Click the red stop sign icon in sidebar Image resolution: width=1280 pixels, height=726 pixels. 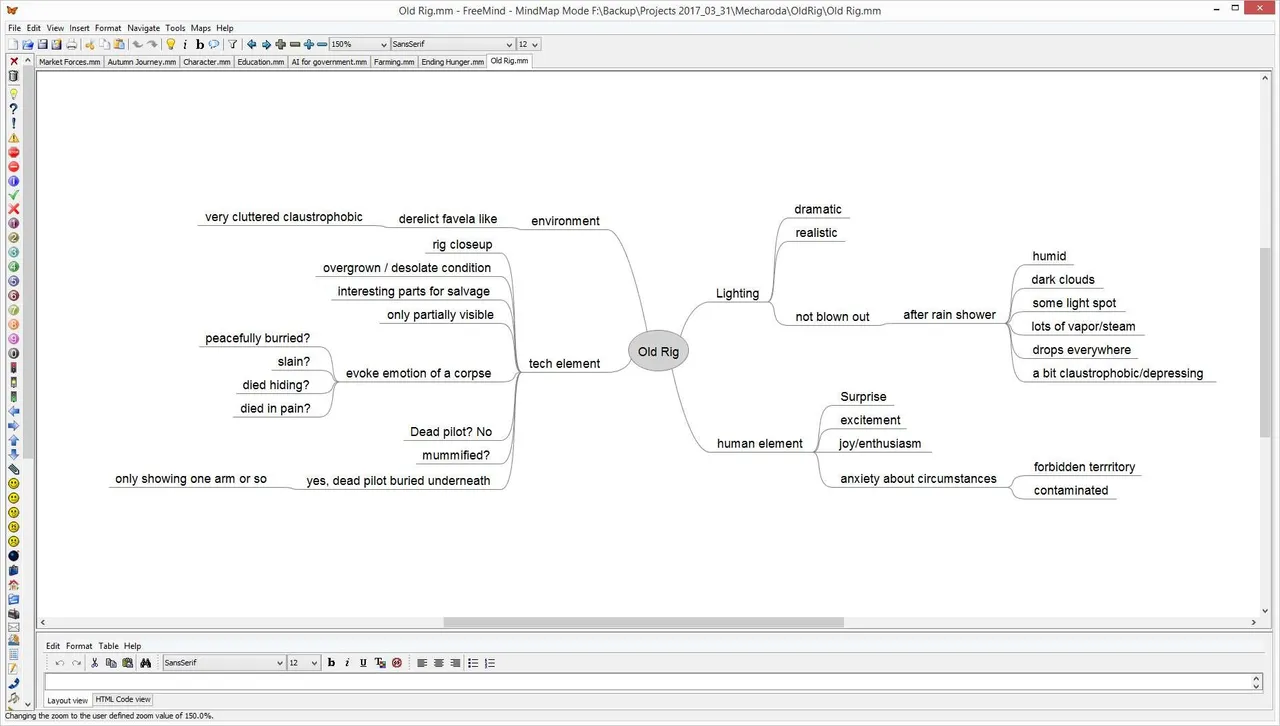(x=13, y=152)
